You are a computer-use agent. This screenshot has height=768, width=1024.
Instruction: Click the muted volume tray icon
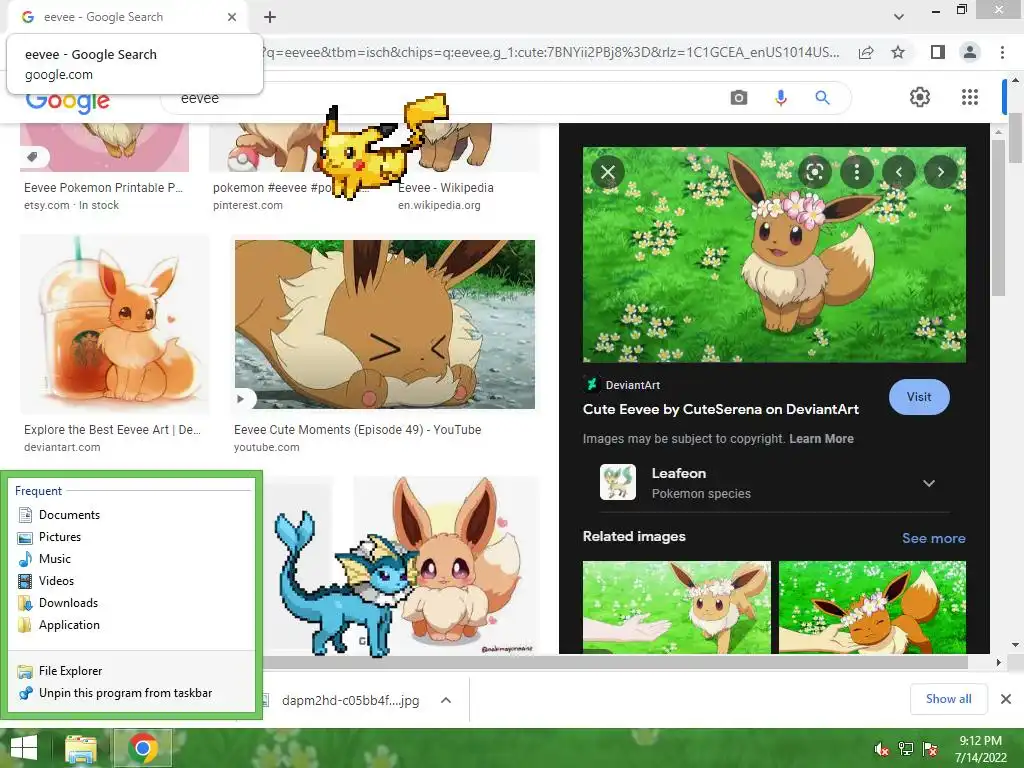point(882,749)
